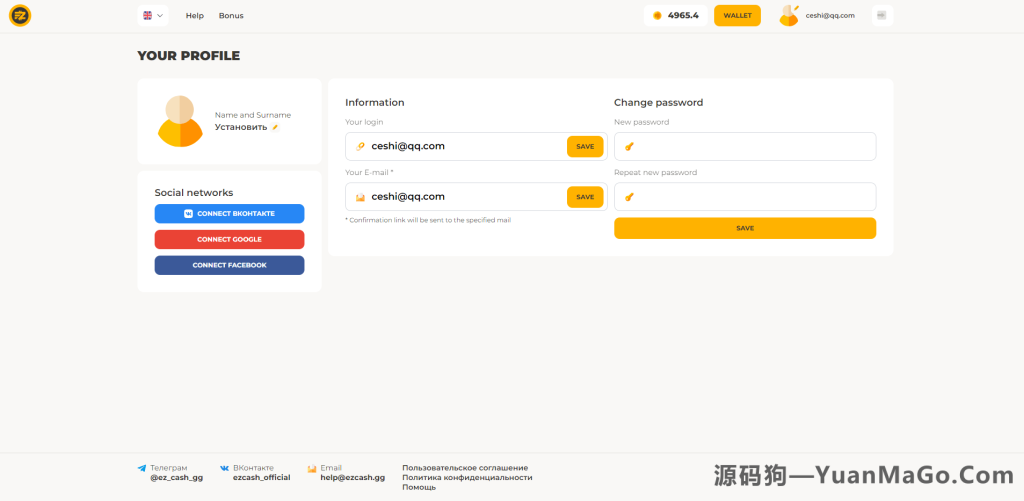Click the pencil edit icon beside Установить
This screenshot has width=1024, height=501.
pos(275,127)
